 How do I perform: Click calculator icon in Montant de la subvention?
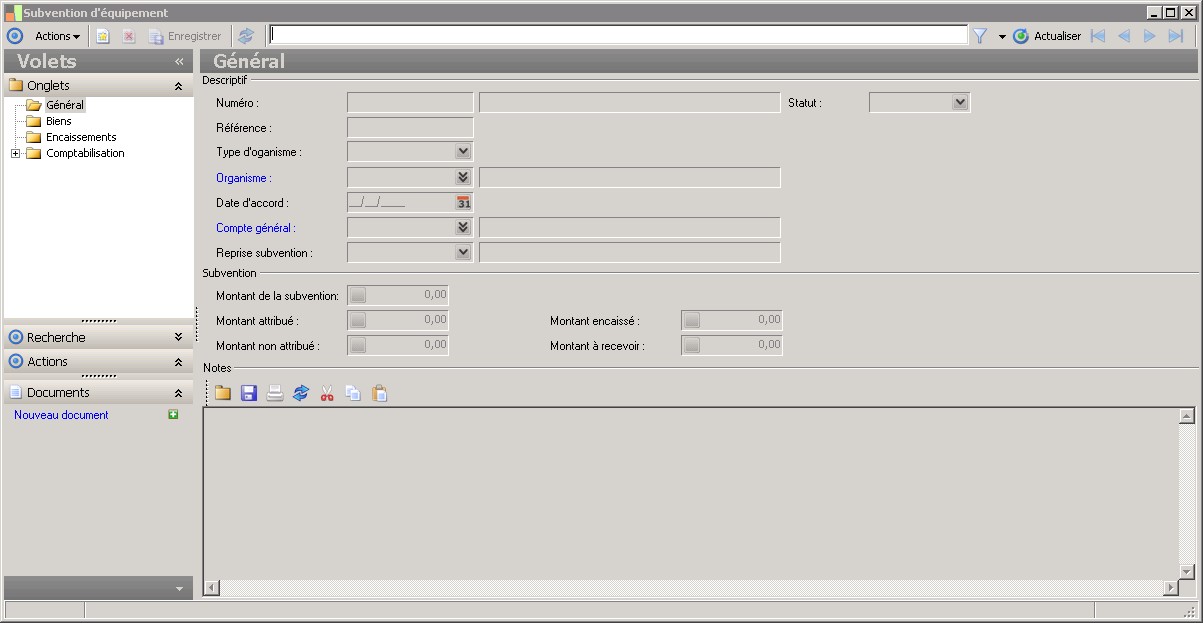[x=358, y=295]
